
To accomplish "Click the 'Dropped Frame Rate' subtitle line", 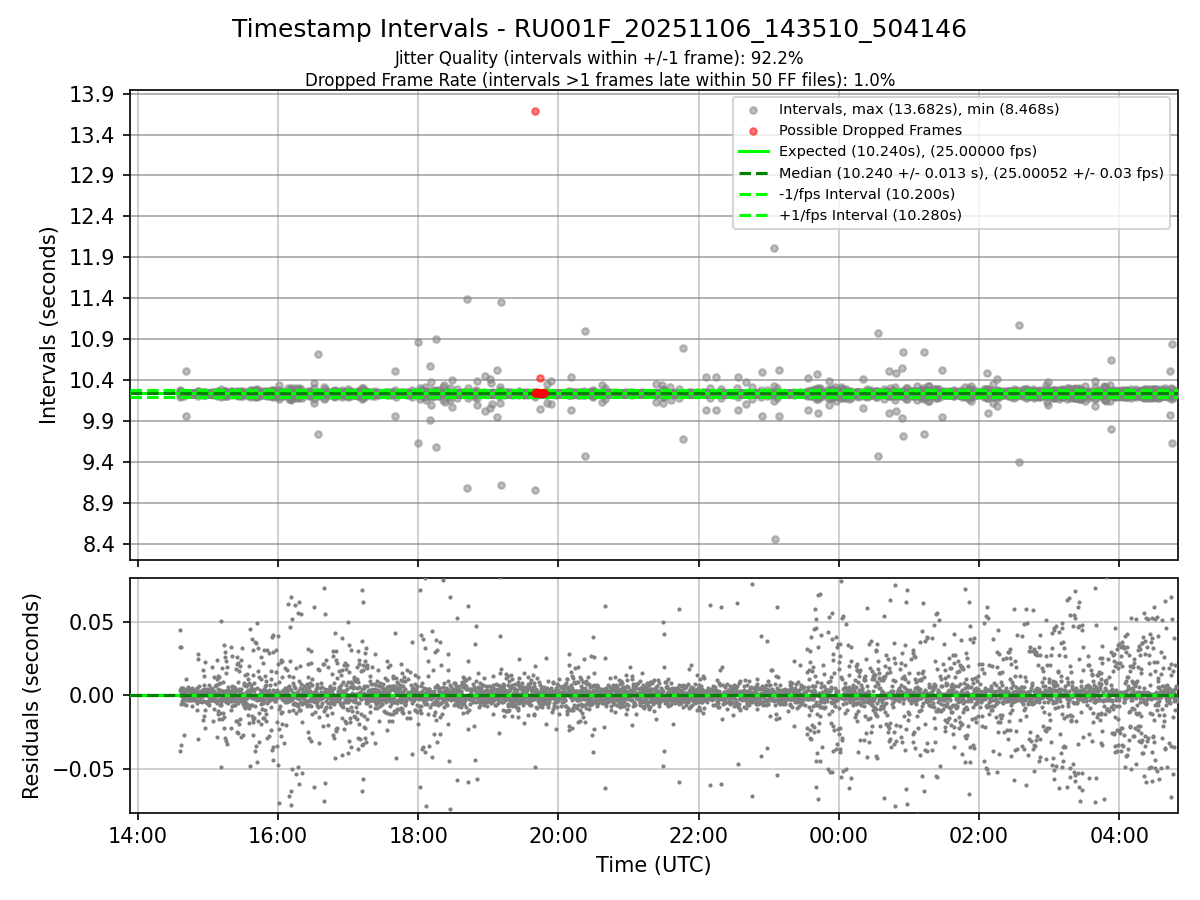I will coord(599,80).
